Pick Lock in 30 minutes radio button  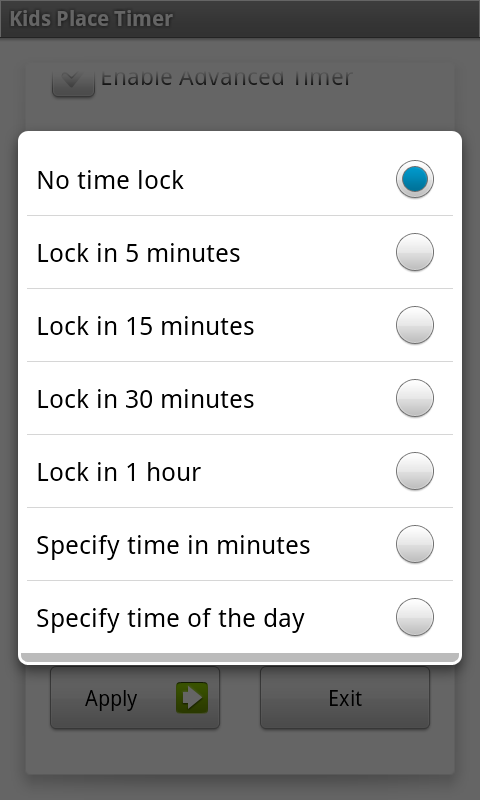(415, 398)
